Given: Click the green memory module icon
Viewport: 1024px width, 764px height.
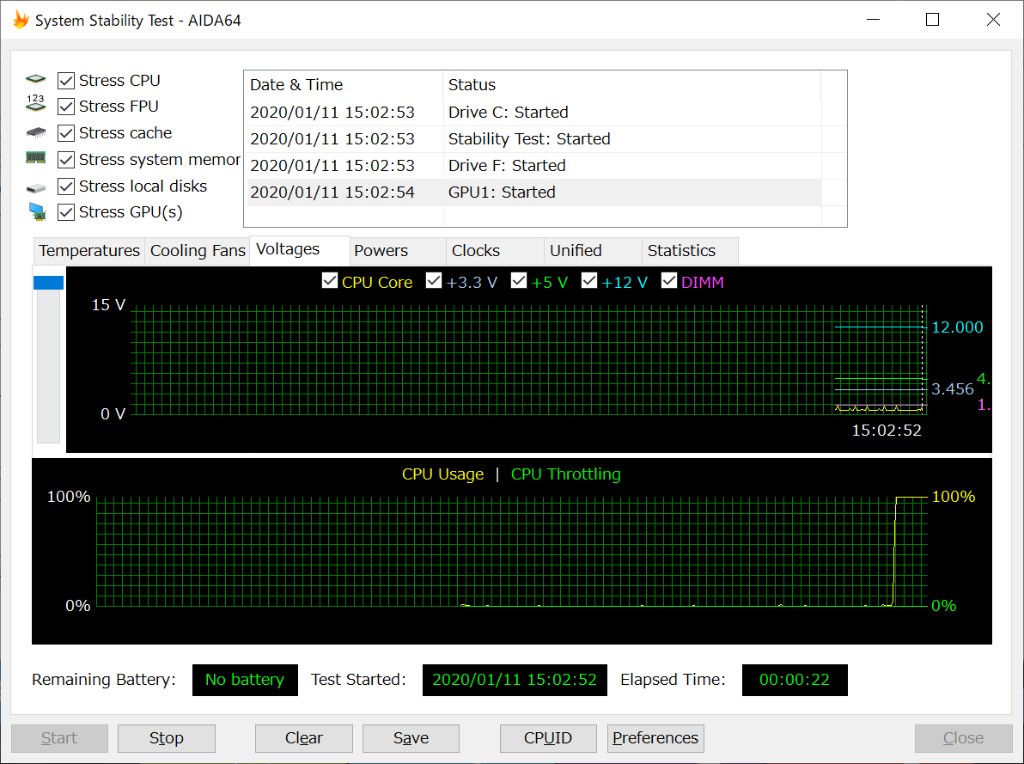Looking at the screenshot, I should point(35,157).
